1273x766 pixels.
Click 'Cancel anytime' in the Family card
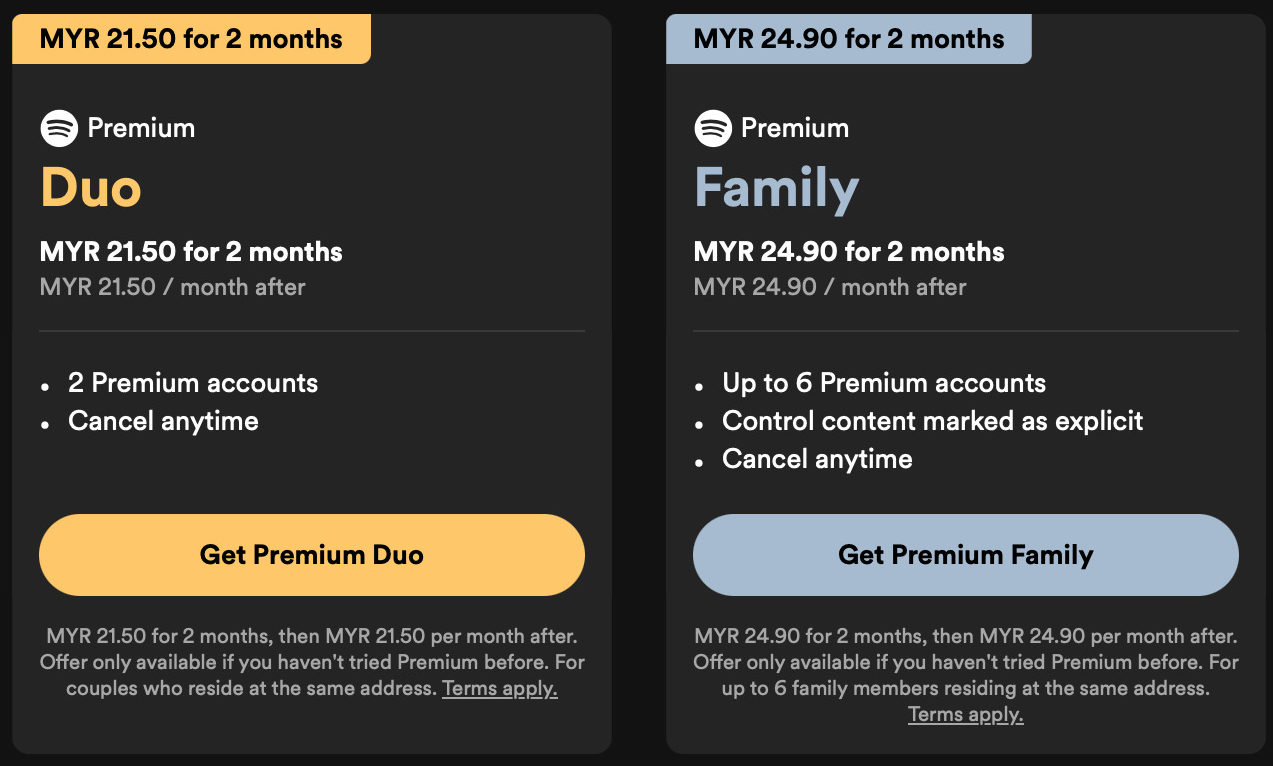tap(817, 459)
